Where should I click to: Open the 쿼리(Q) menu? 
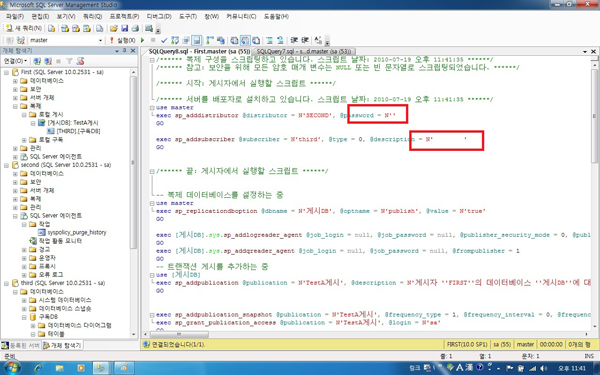click(92, 16)
